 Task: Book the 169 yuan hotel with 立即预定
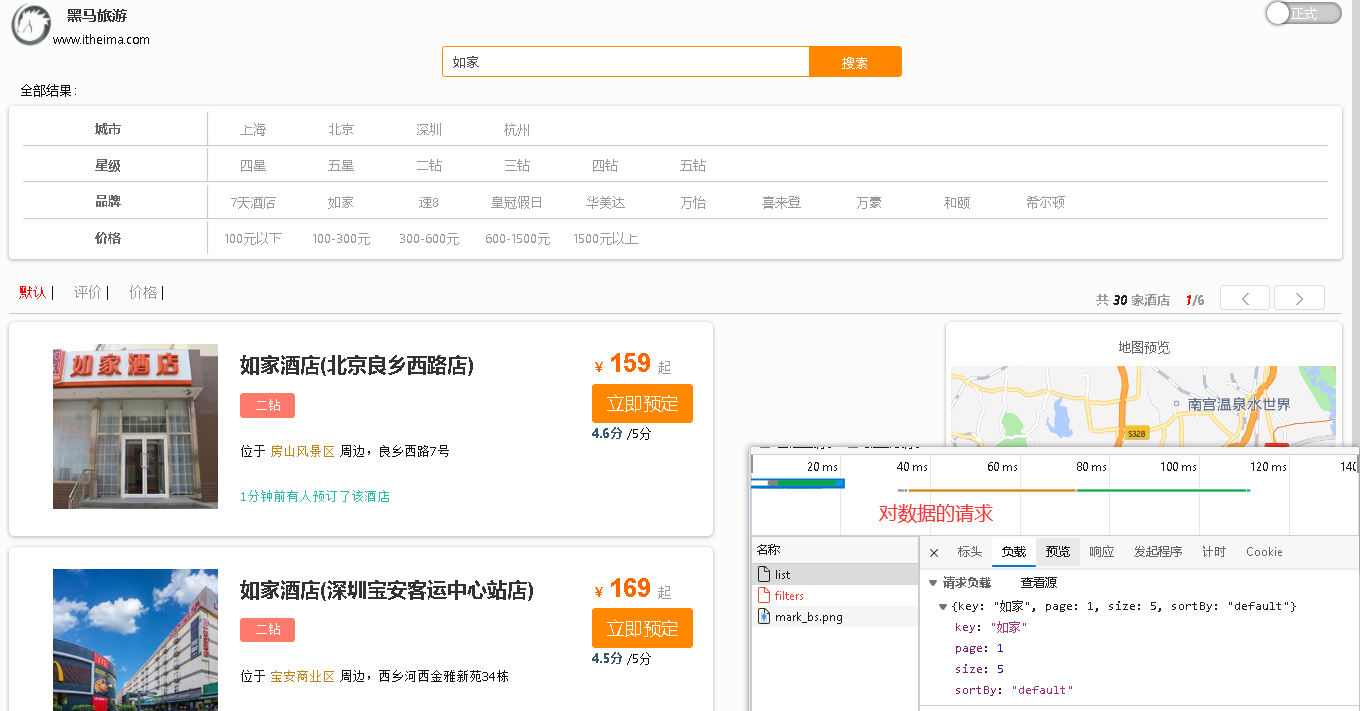(x=642, y=628)
